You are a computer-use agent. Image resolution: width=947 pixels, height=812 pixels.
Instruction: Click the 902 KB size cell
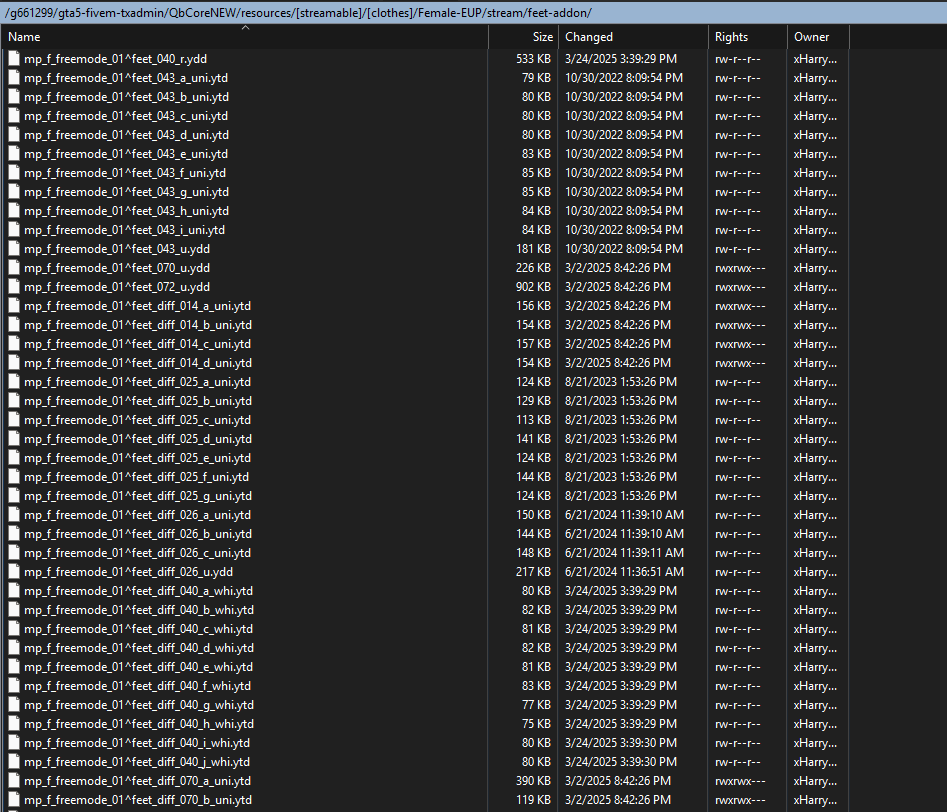[534, 287]
